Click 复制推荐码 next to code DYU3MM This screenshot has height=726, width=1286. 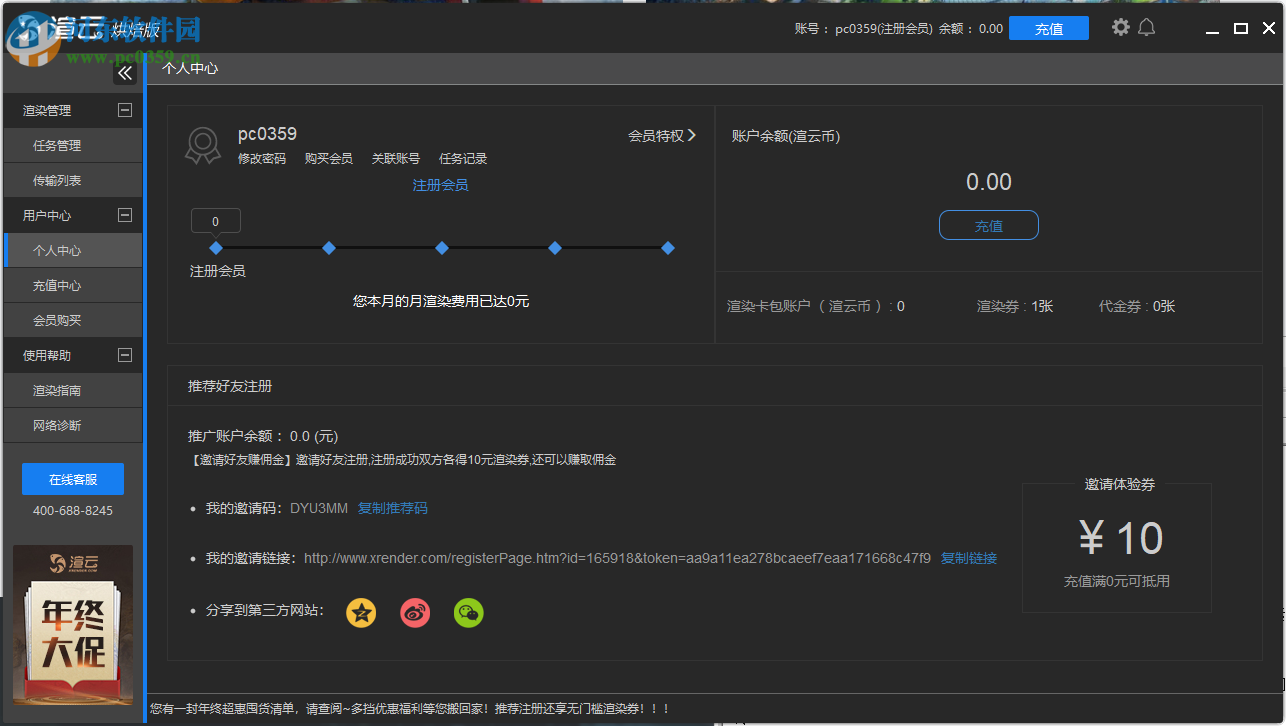pyautogui.click(x=393, y=508)
